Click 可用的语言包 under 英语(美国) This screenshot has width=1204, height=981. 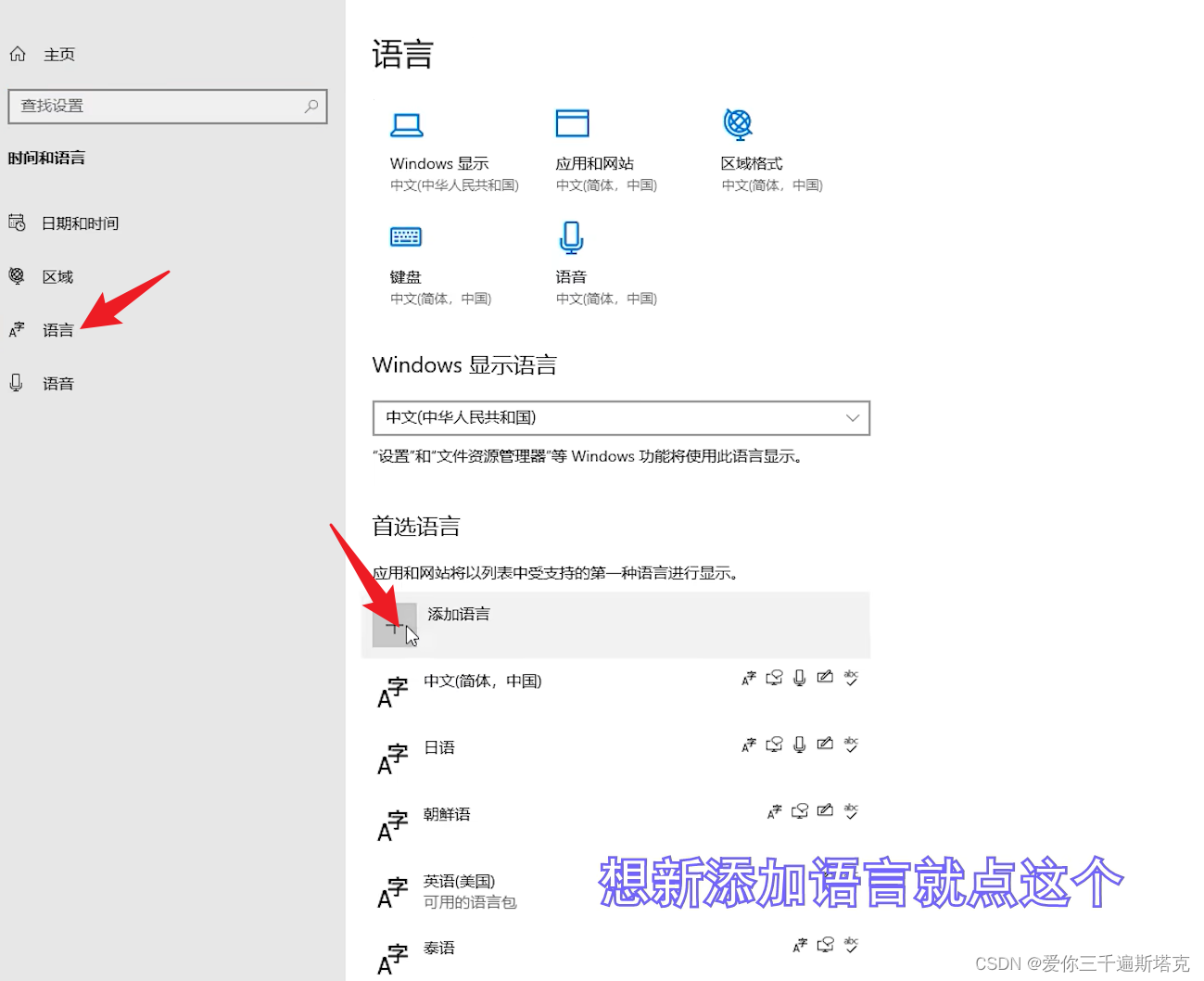pyautogui.click(x=470, y=902)
